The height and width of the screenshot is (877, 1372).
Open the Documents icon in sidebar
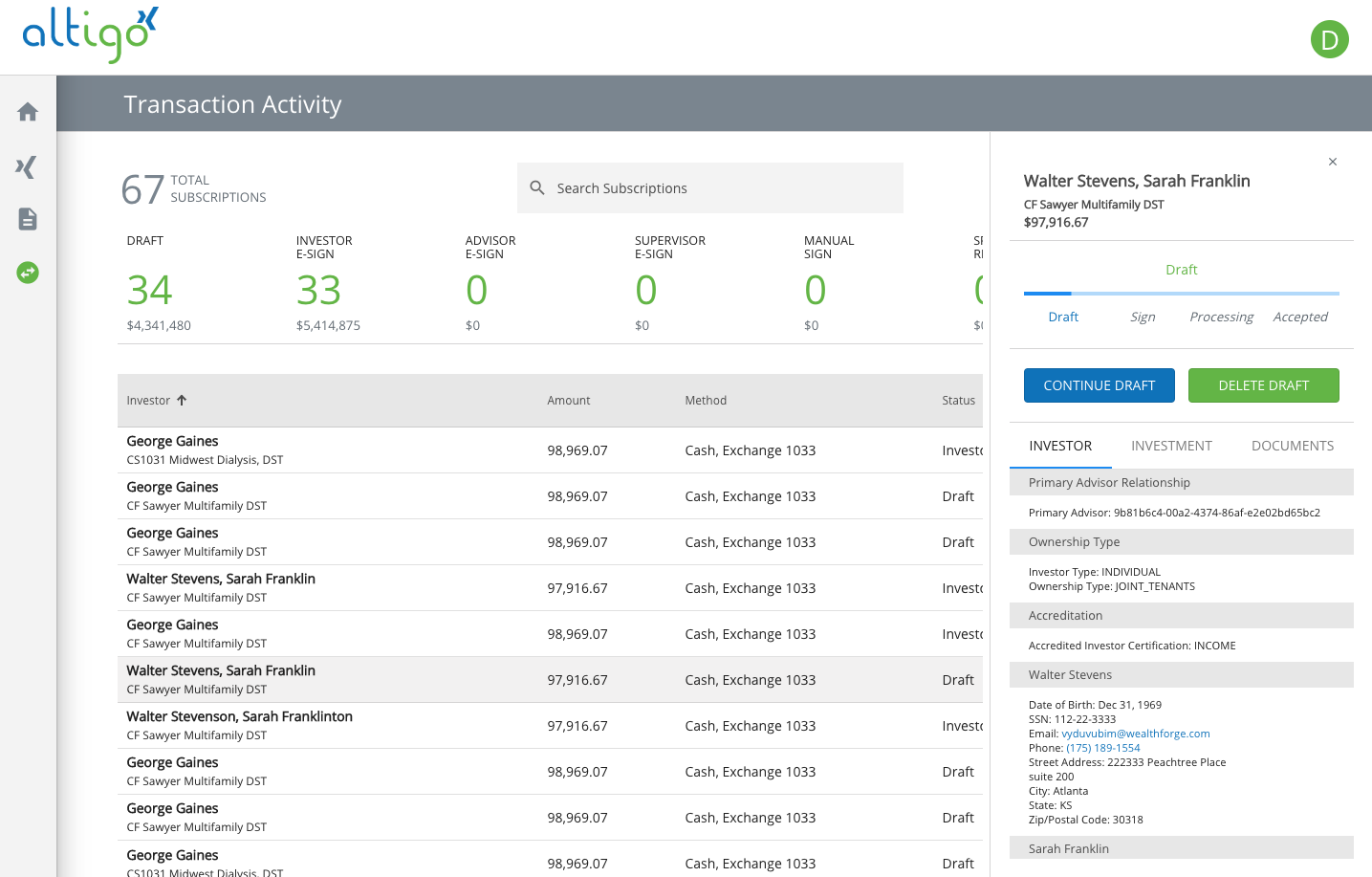(x=28, y=219)
